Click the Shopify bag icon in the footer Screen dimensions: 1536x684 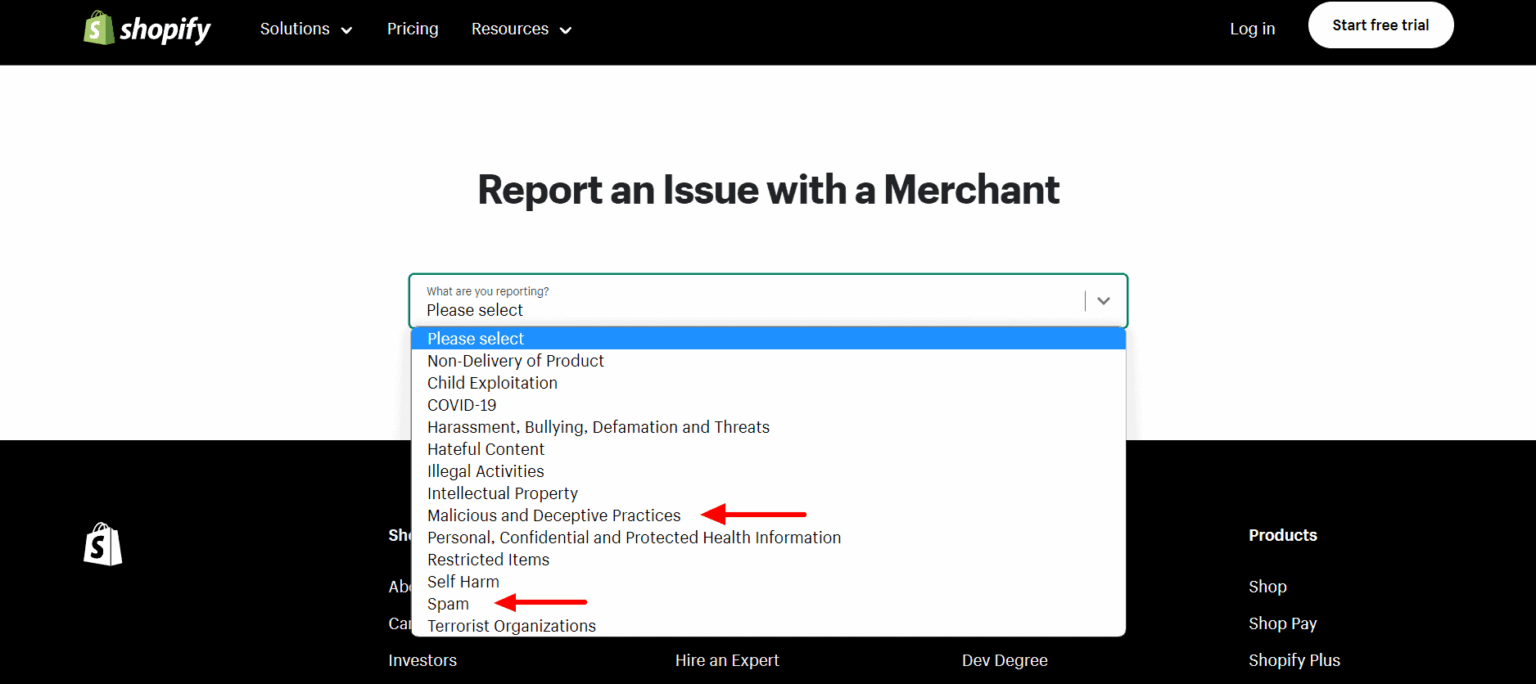coord(100,544)
